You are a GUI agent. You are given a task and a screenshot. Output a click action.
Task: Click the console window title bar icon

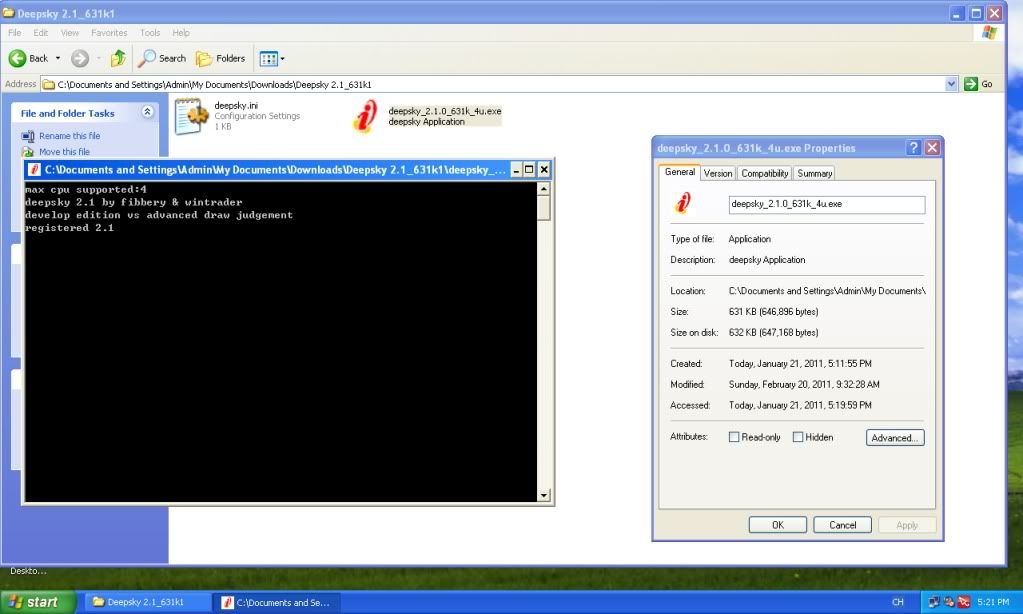click(35, 170)
